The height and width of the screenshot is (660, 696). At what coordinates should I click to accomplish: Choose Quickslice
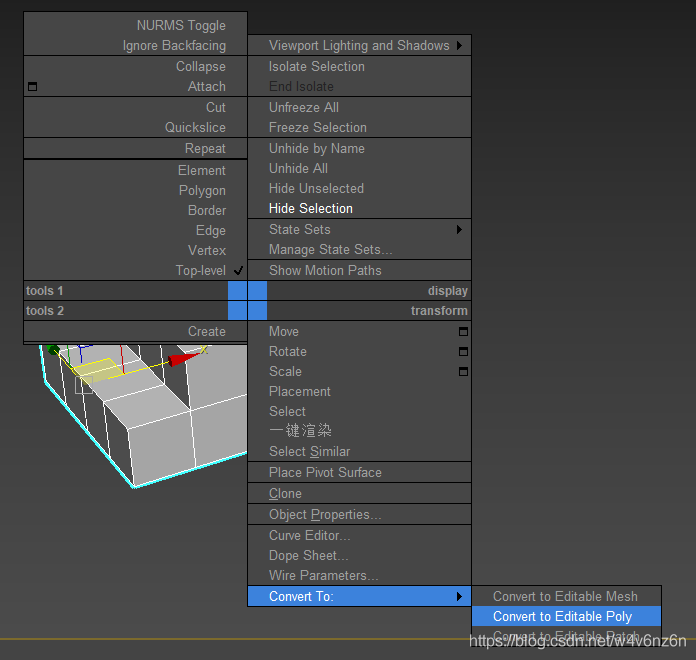click(195, 127)
